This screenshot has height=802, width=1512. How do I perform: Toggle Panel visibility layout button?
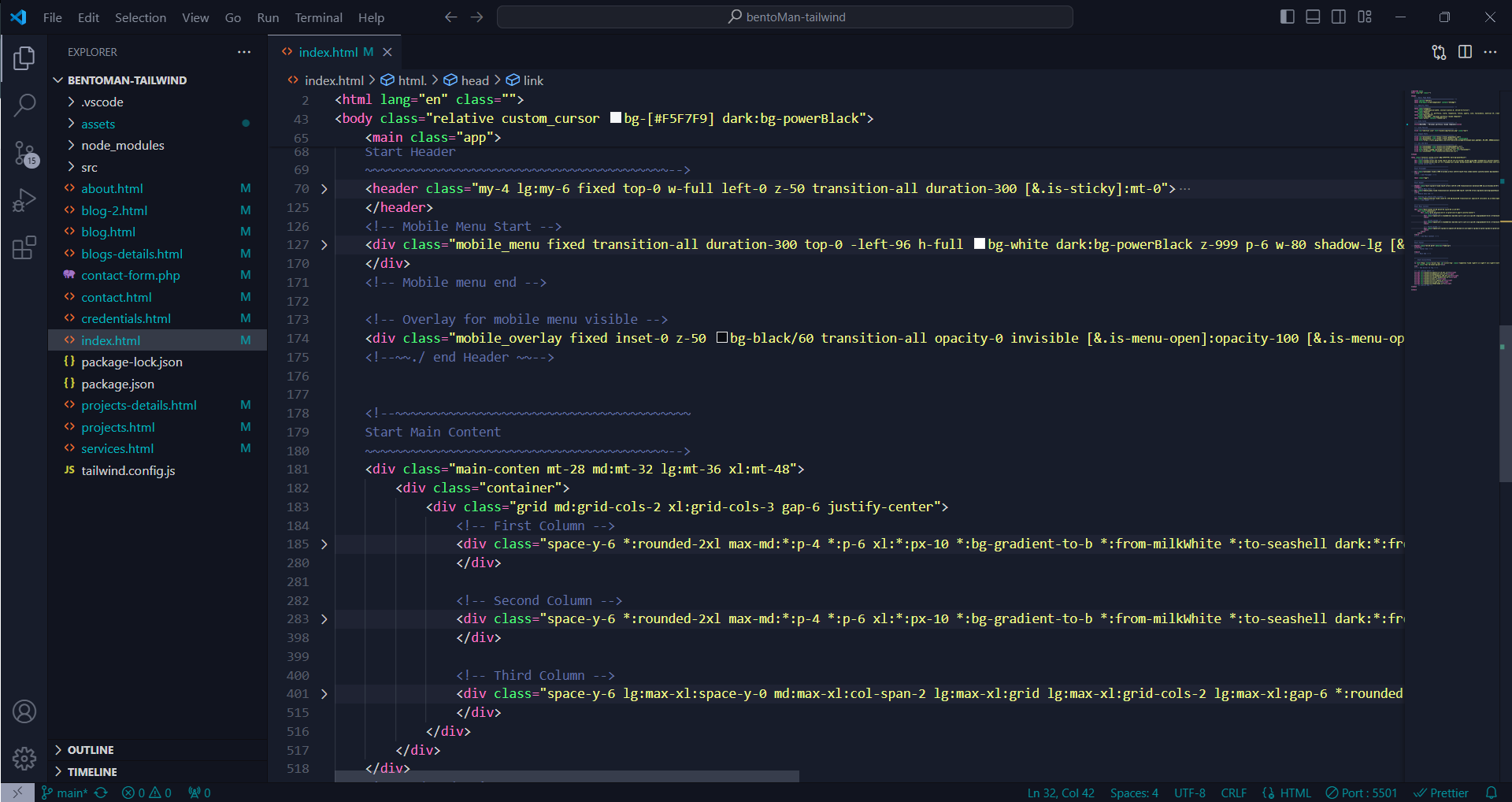1313,17
